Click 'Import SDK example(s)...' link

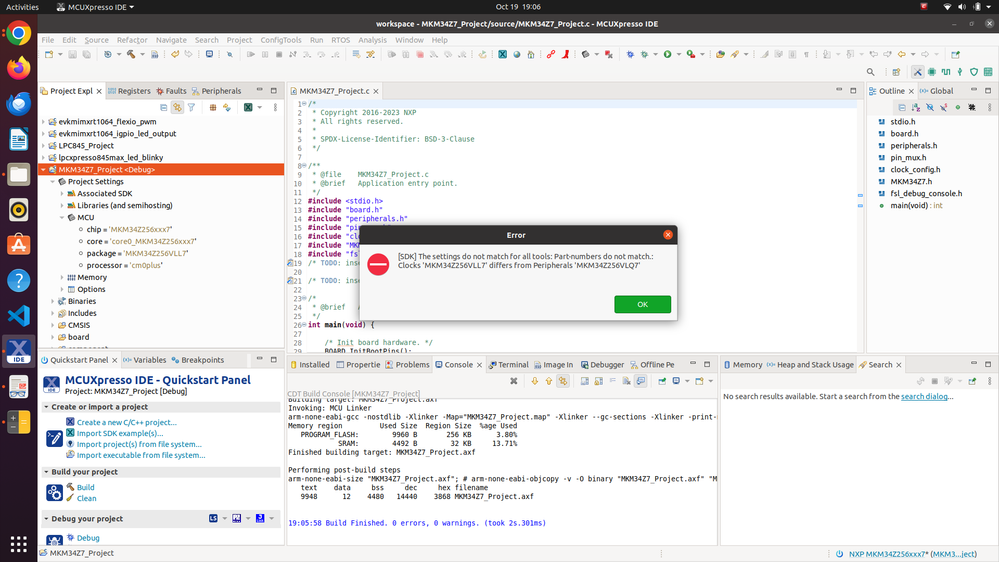[x=120, y=433]
